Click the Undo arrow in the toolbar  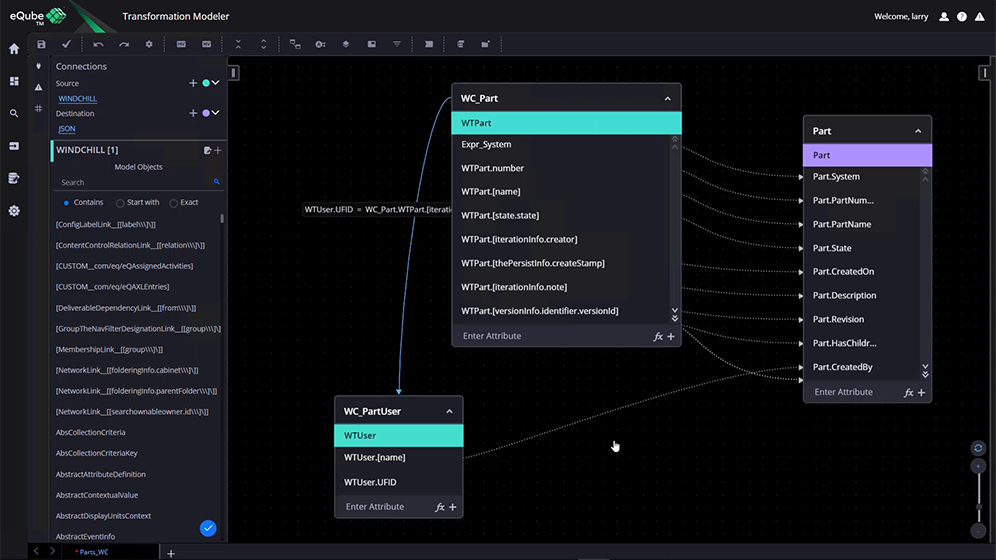point(98,44)
